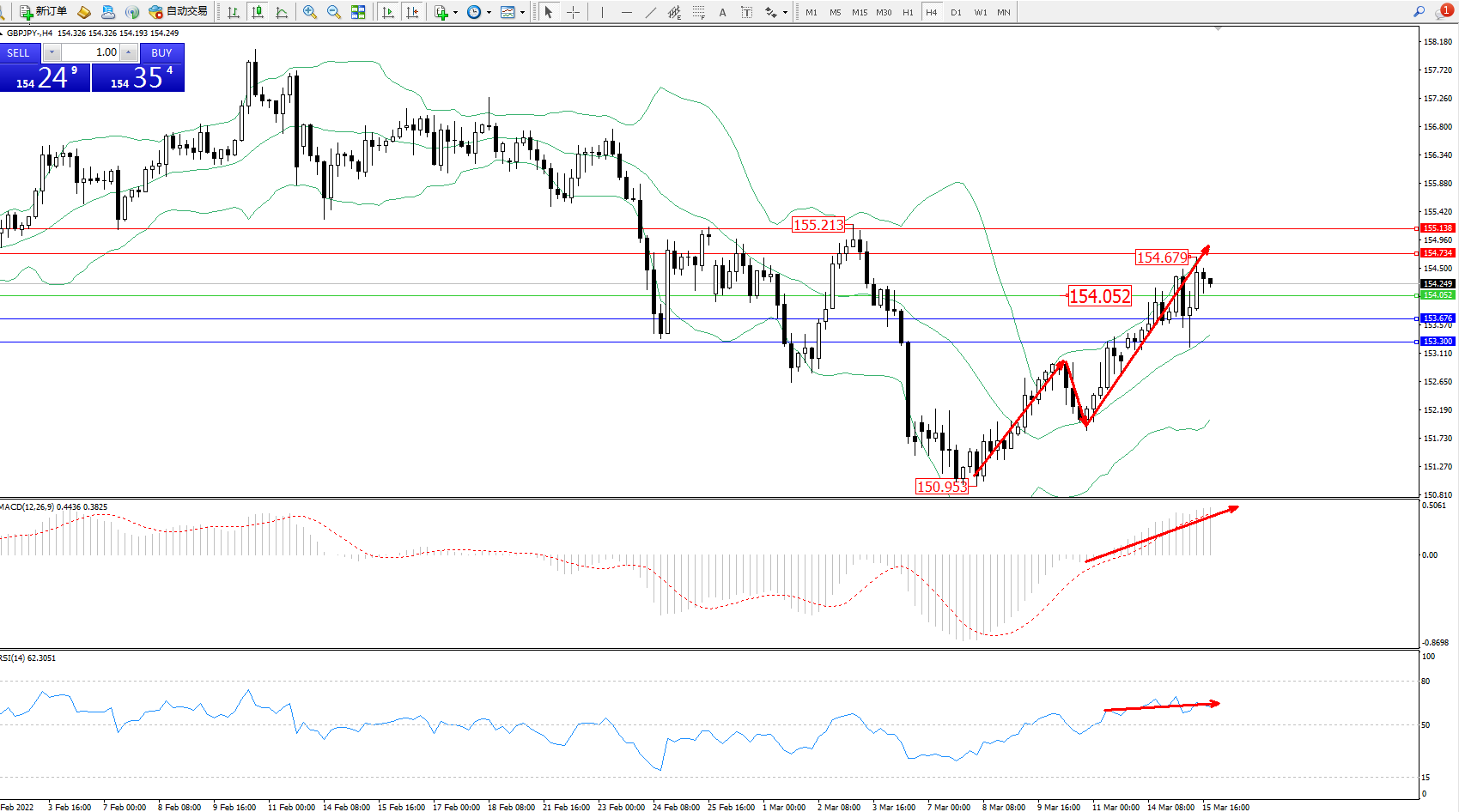Increase lot volume with up arrow
Image resolution: width=1459 pixels, height=812 pixels.
click(128, 52)
